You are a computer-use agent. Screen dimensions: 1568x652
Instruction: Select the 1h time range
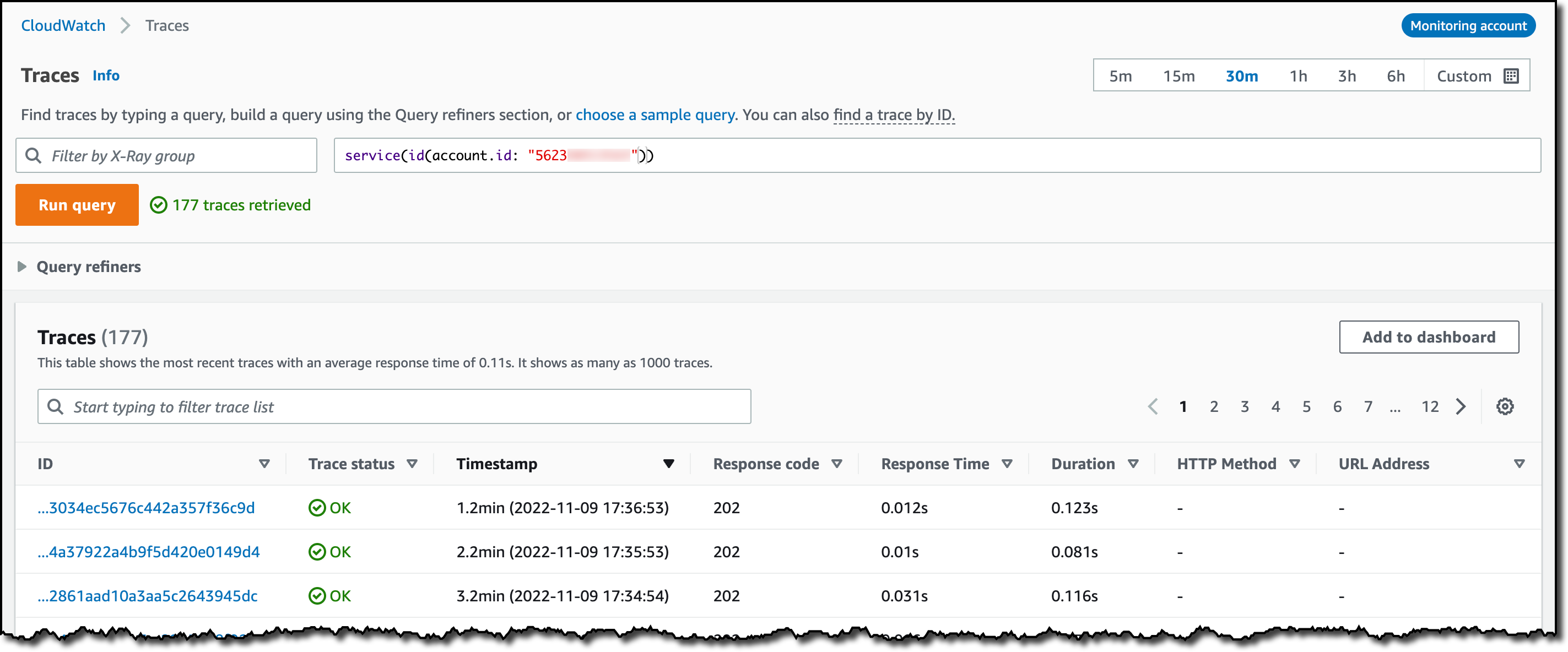(1297, 76)
